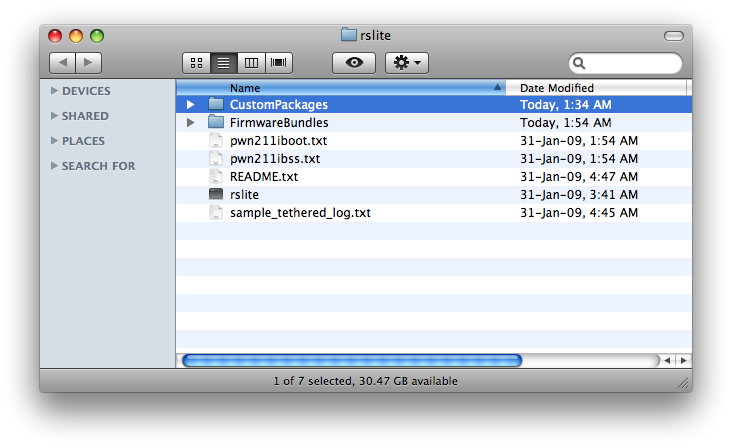Go forward with the right arrow button
Screen dimensions: 732x447
pyautogui.click(x=89, y=63)
